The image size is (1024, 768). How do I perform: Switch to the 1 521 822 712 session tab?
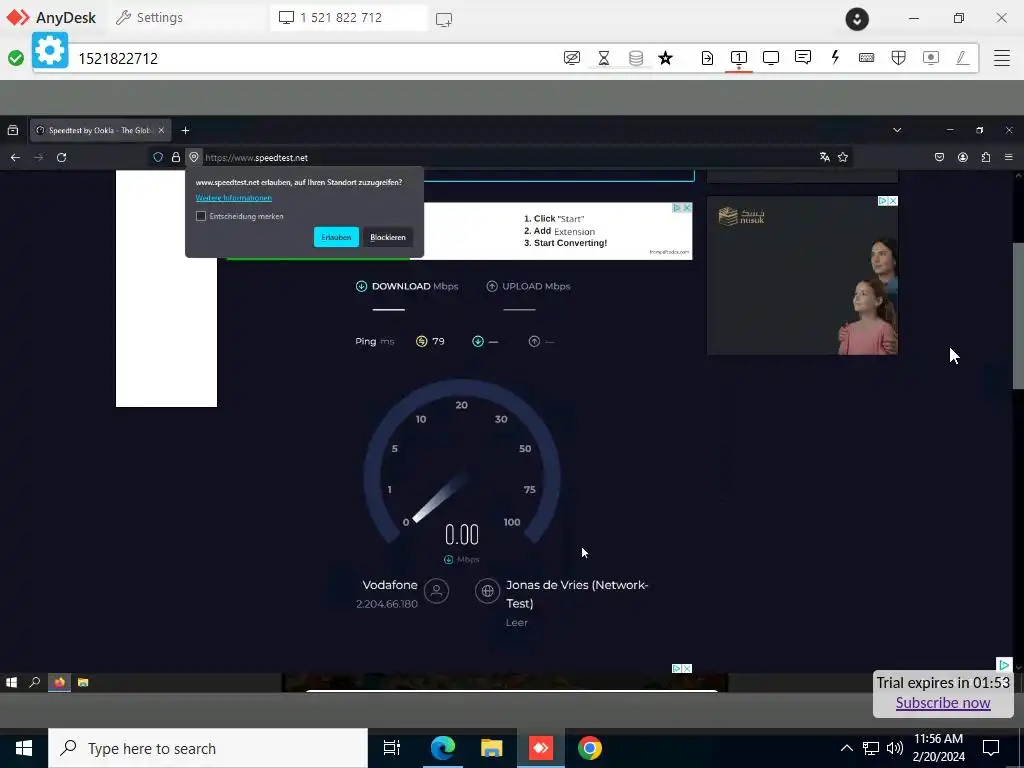coord(349,18)
